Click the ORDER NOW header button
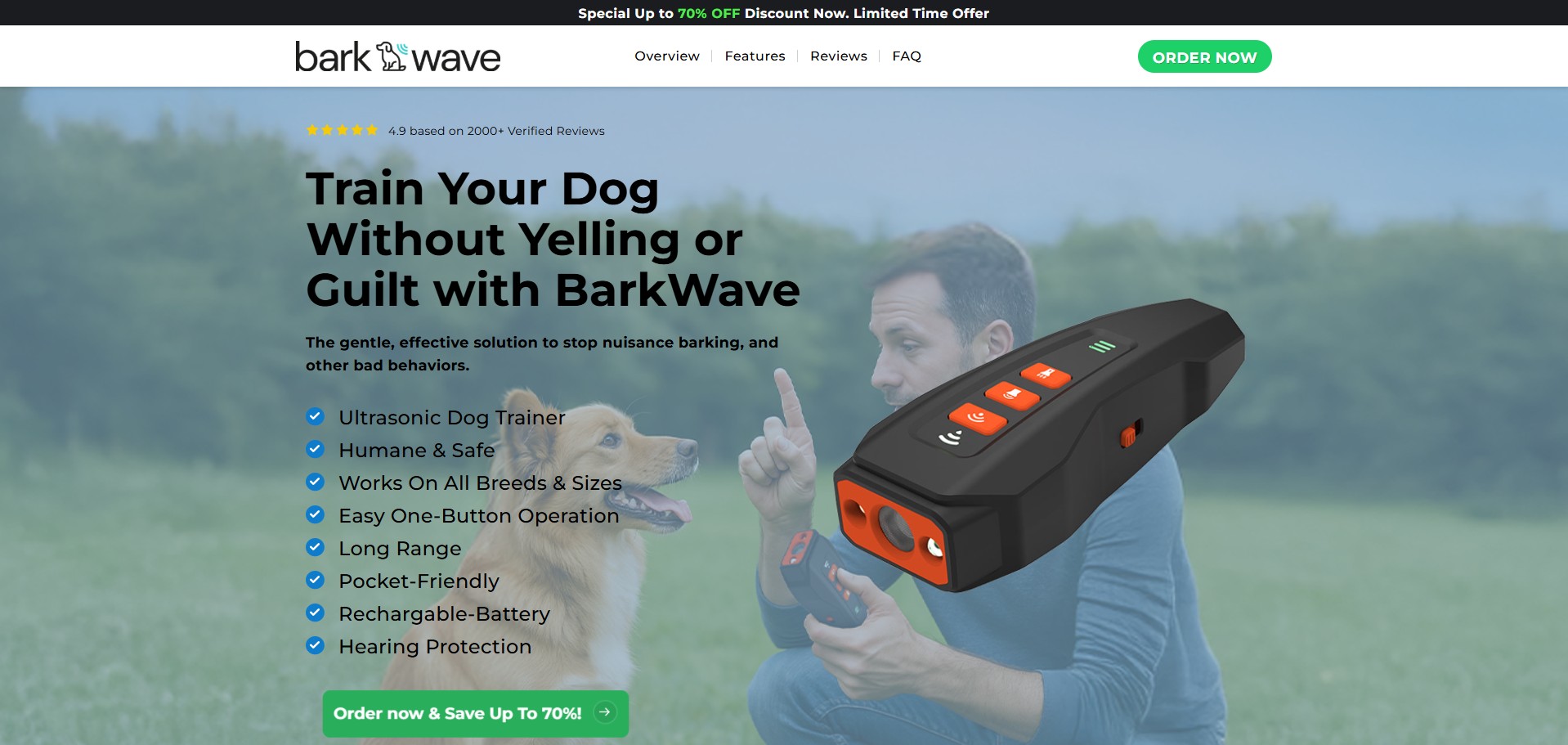 click(1204, 56)
